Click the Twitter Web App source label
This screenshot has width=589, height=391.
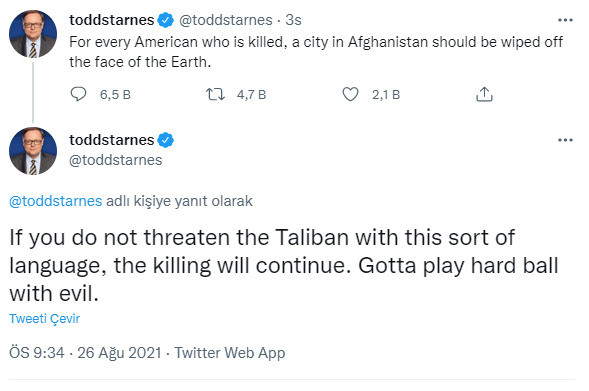(x=230, y=353)
